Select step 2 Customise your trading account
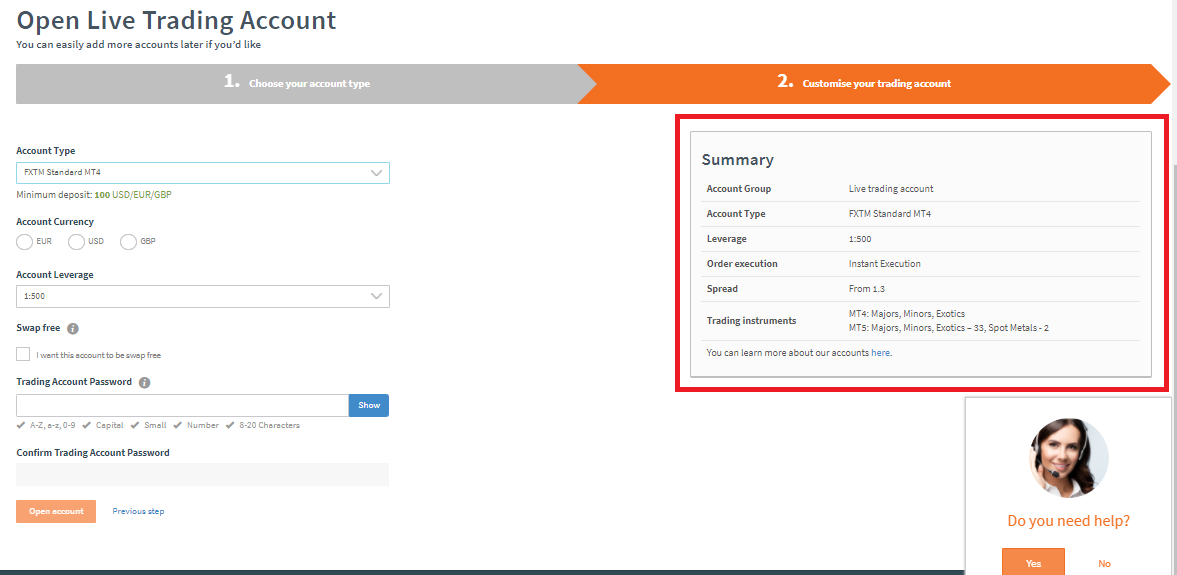The height and width of the screenshot is (575, 1177). (873, 83)
